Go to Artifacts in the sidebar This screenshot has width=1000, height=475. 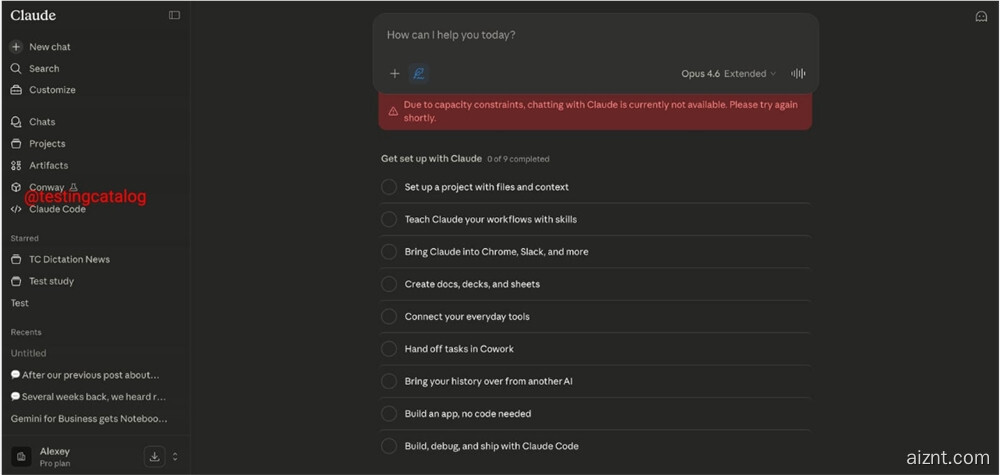point(48,166)
